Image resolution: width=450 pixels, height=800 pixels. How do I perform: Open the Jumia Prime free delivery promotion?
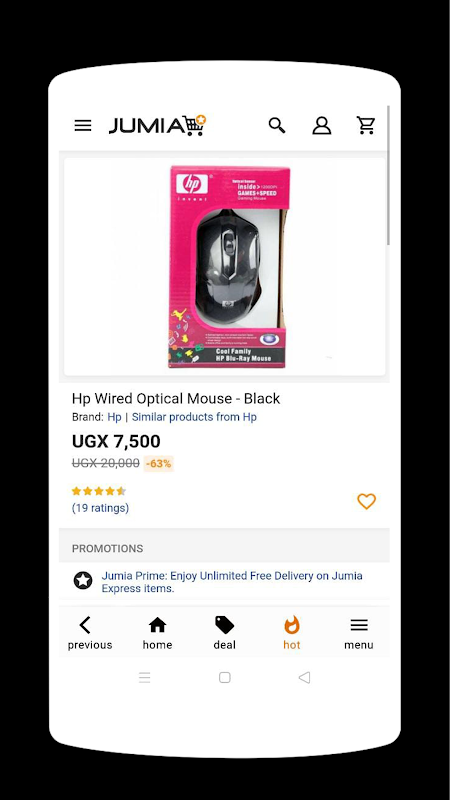coord(232,582)
